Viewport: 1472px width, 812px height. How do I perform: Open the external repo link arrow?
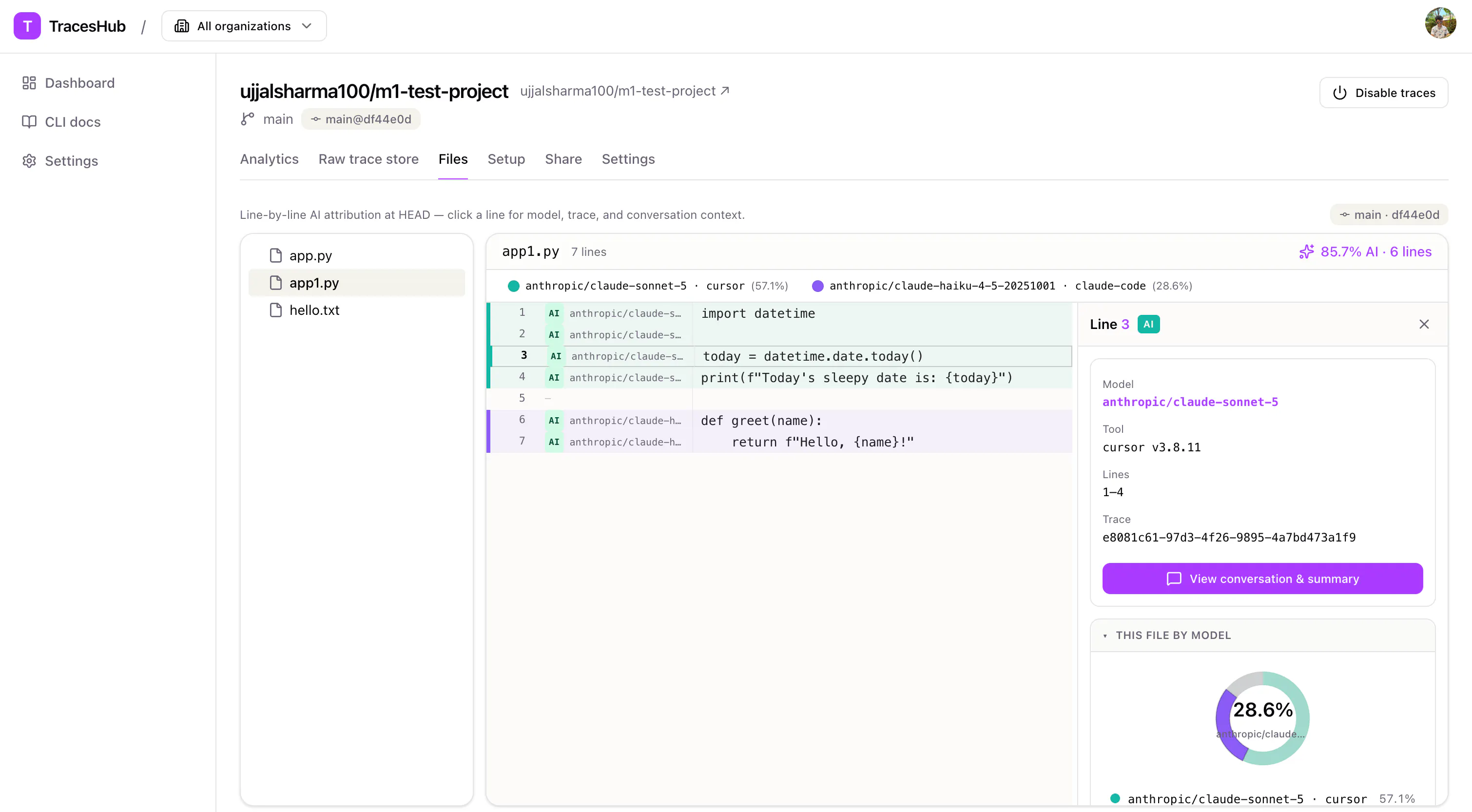[725, 91]
